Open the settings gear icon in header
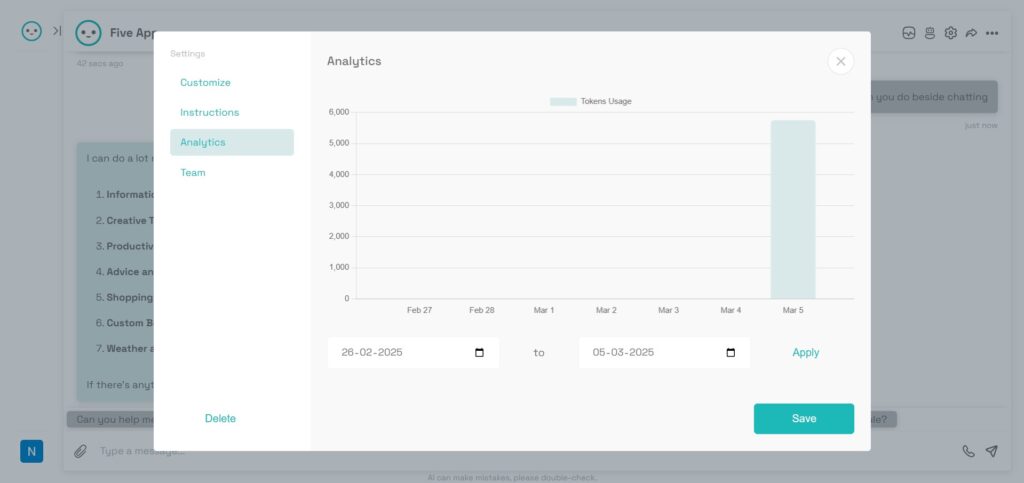1024x483 pixels. tap(951, 33)
